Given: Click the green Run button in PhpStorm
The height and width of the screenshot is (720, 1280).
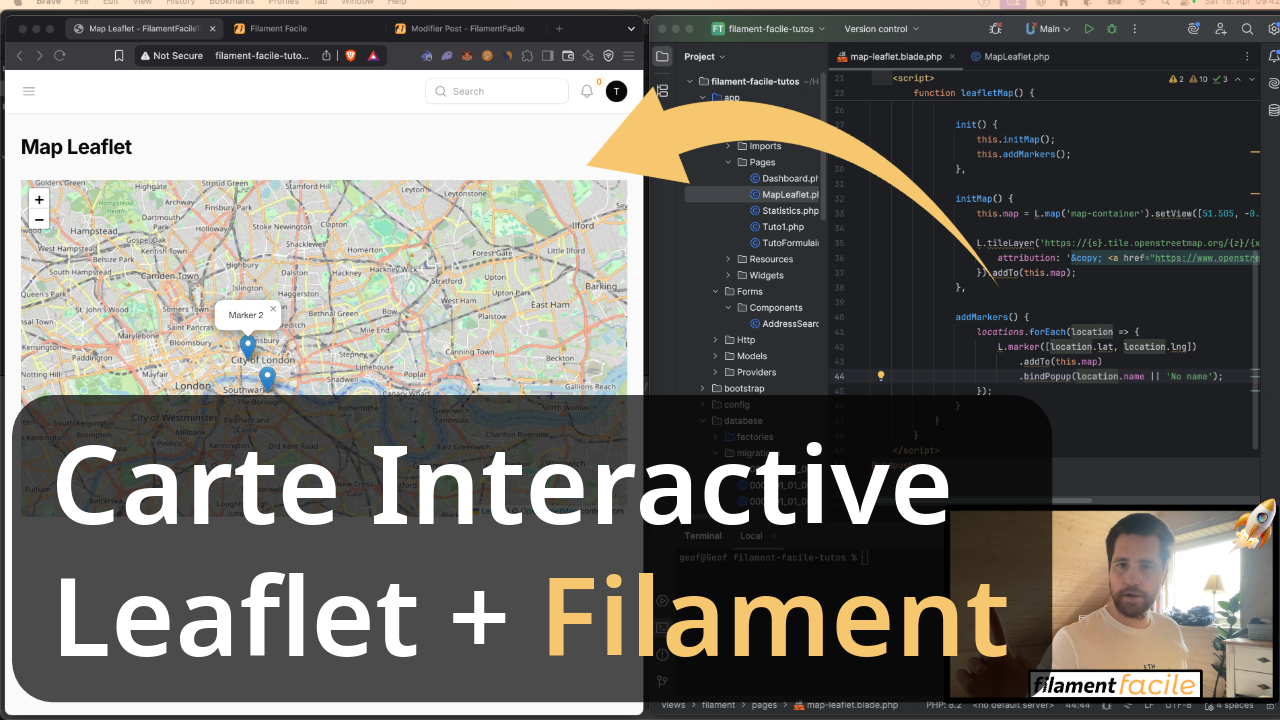Looking at the screenshot, I should [x=1089, y=29].
